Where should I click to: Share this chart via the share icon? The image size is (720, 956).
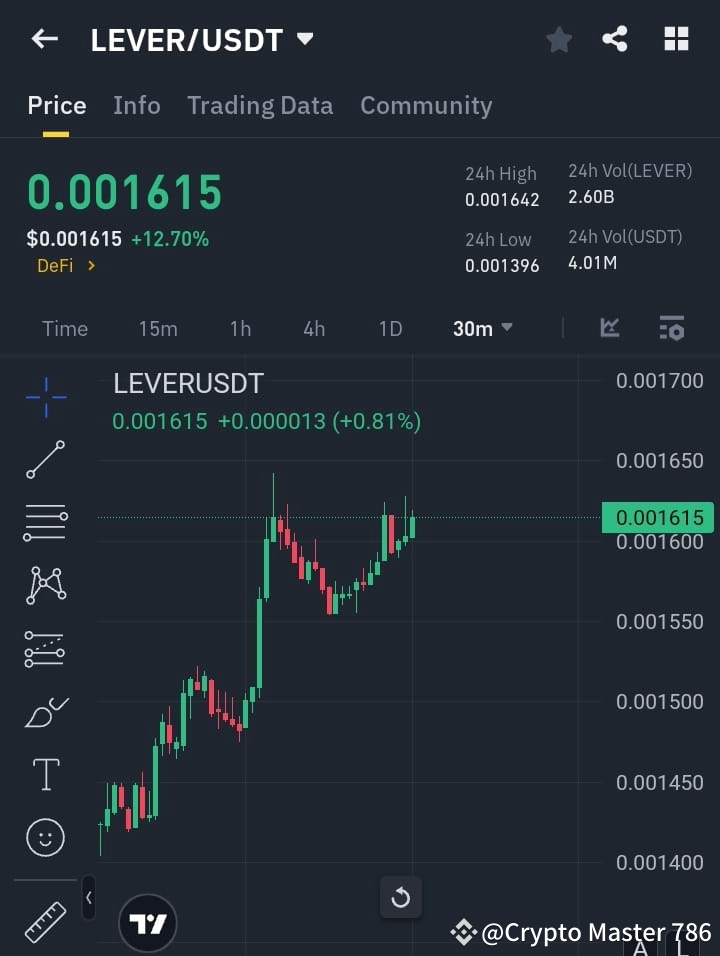[x=615, y=39]
